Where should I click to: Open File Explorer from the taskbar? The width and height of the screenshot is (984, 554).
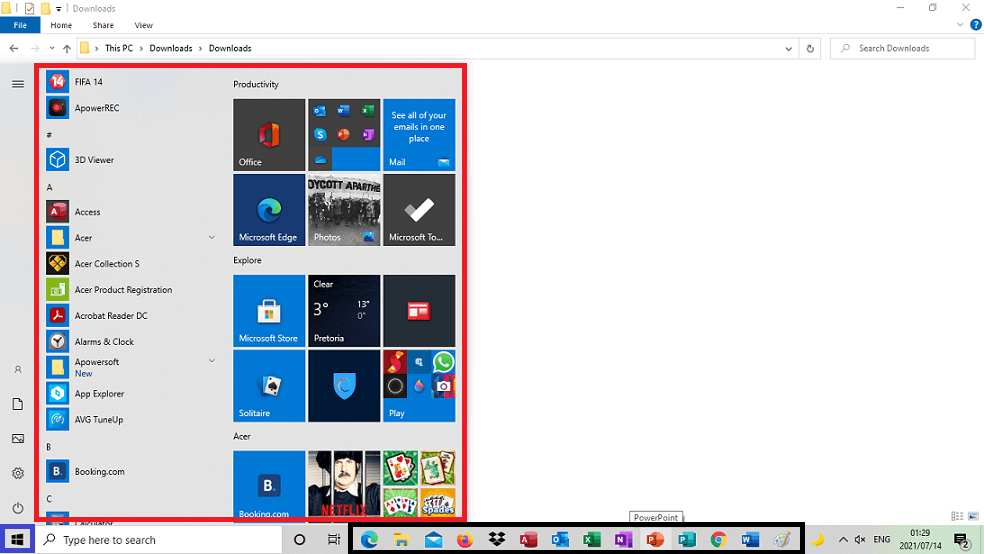tap(401, 540)
